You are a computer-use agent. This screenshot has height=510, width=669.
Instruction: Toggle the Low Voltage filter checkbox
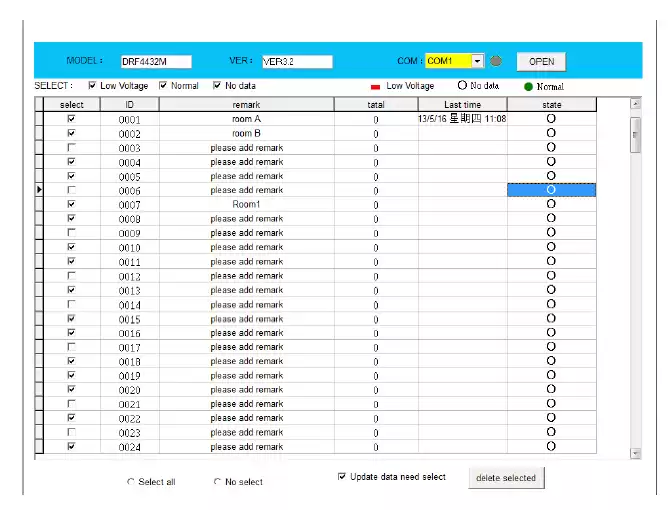pyautogui.click(x=93, y=86)
